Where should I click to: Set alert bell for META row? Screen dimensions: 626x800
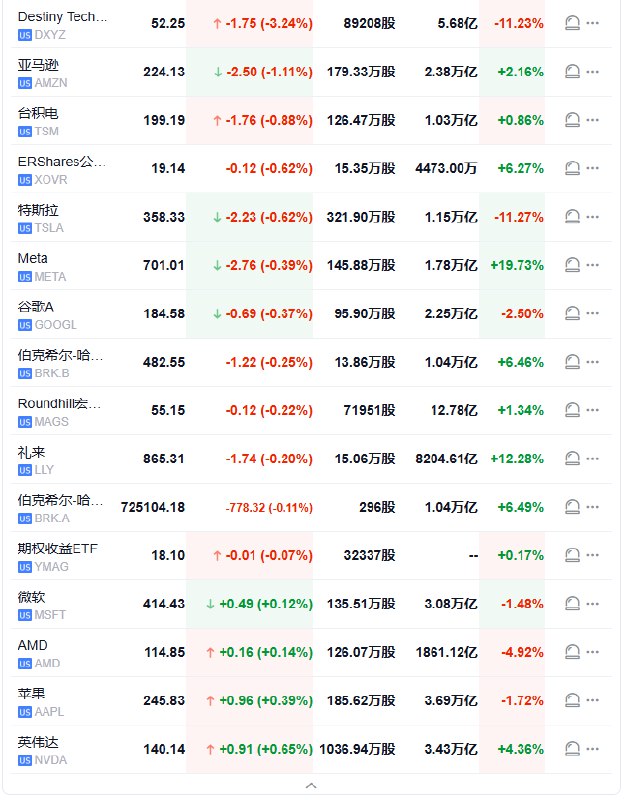[x=572, y=265]
